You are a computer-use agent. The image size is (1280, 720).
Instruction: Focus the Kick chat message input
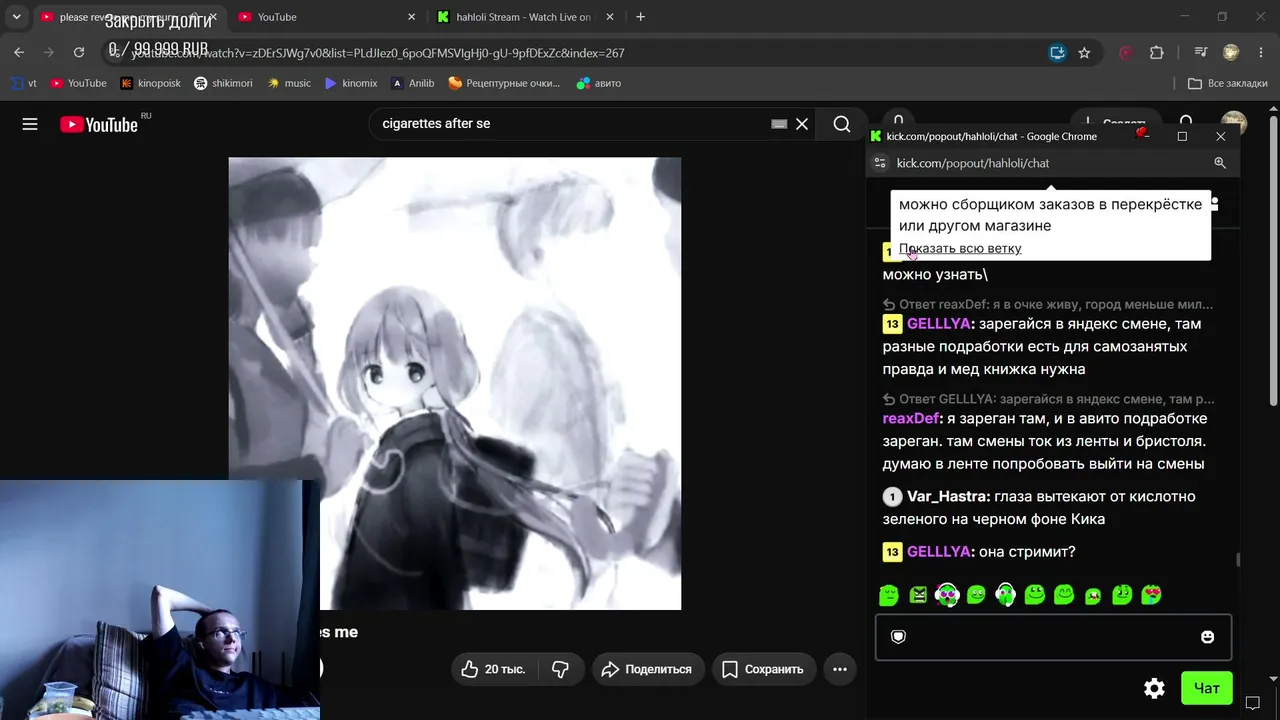coord(1053,637)
